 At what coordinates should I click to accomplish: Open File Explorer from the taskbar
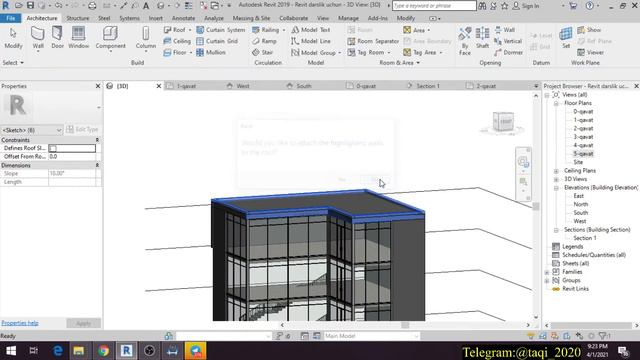[79, 351]
